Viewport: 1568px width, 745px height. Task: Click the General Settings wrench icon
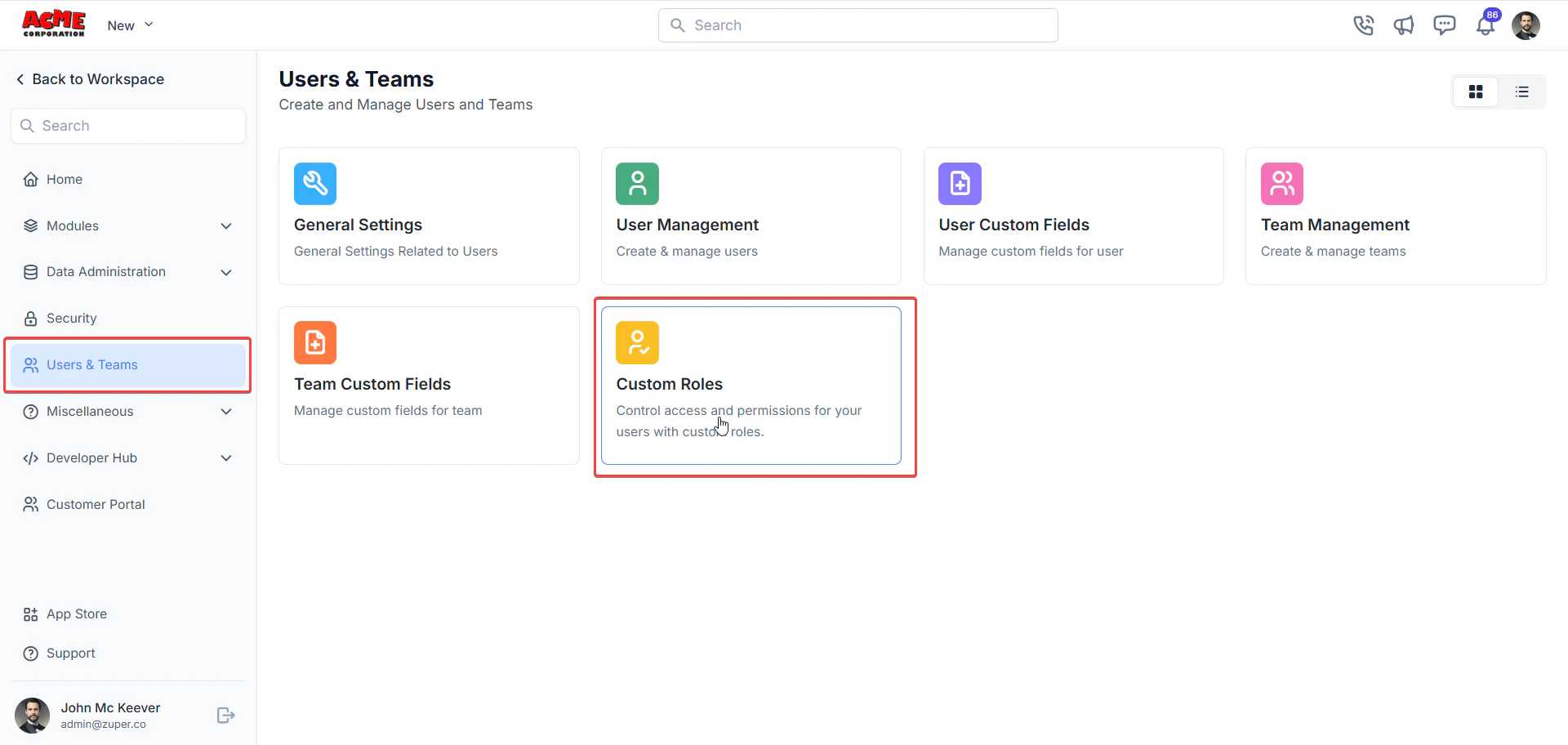point(315,184)
